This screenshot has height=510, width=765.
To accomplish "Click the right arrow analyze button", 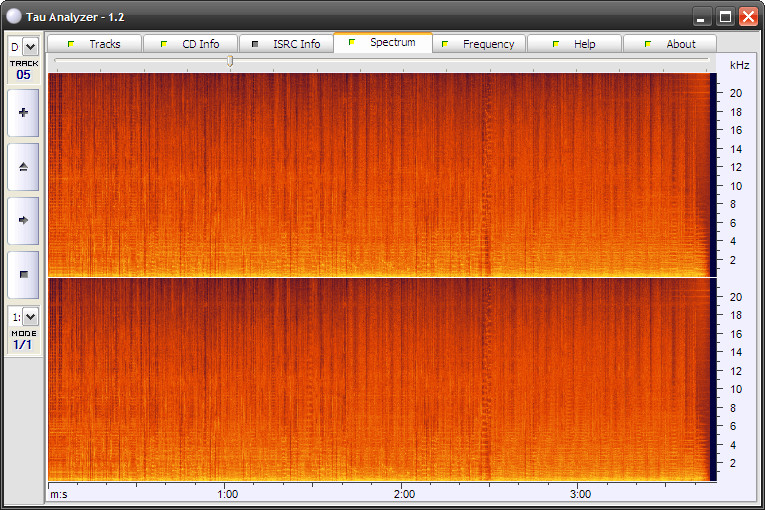I will [23, 220].
